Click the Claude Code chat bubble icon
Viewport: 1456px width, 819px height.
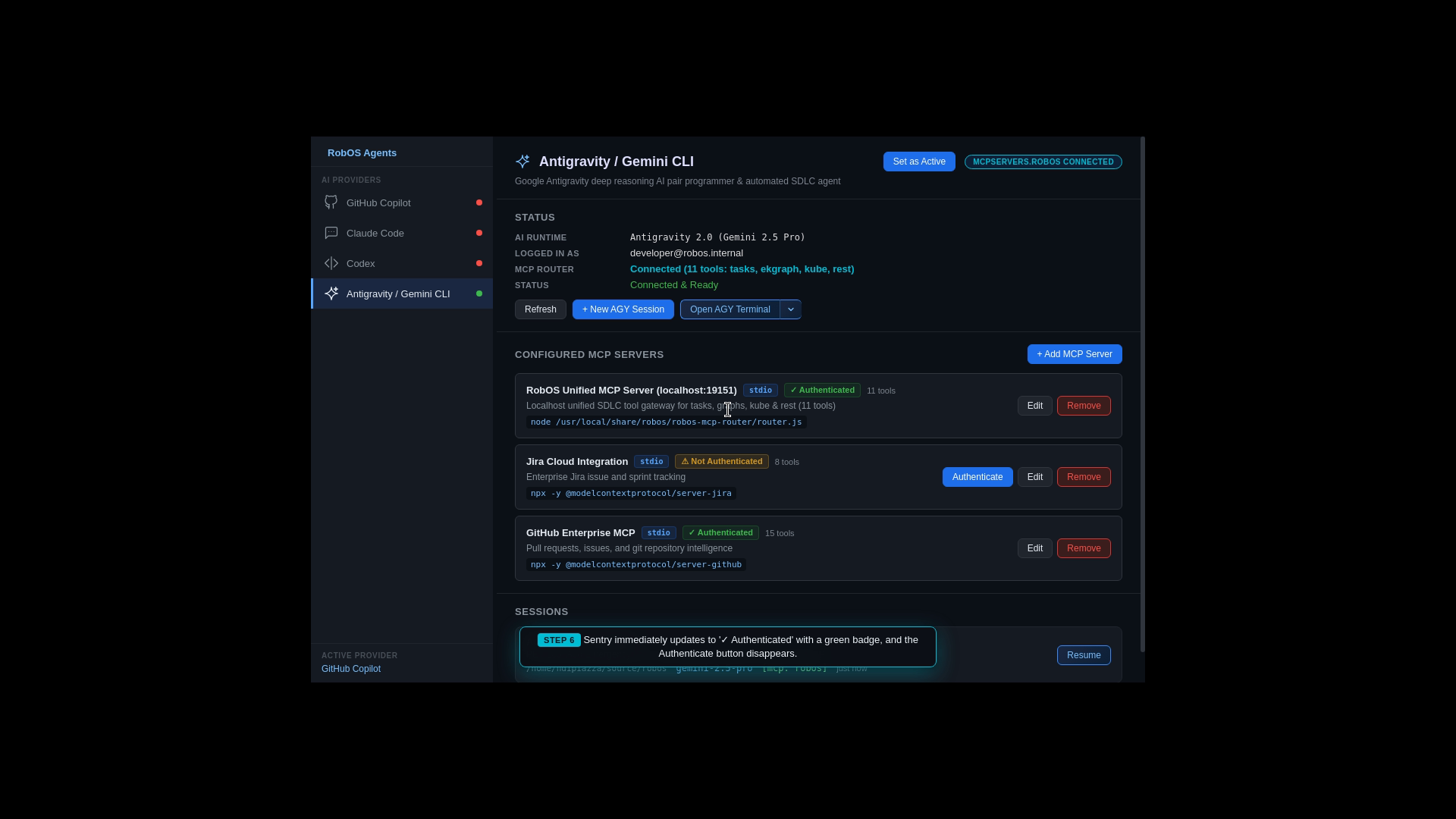tap(331, 233)
